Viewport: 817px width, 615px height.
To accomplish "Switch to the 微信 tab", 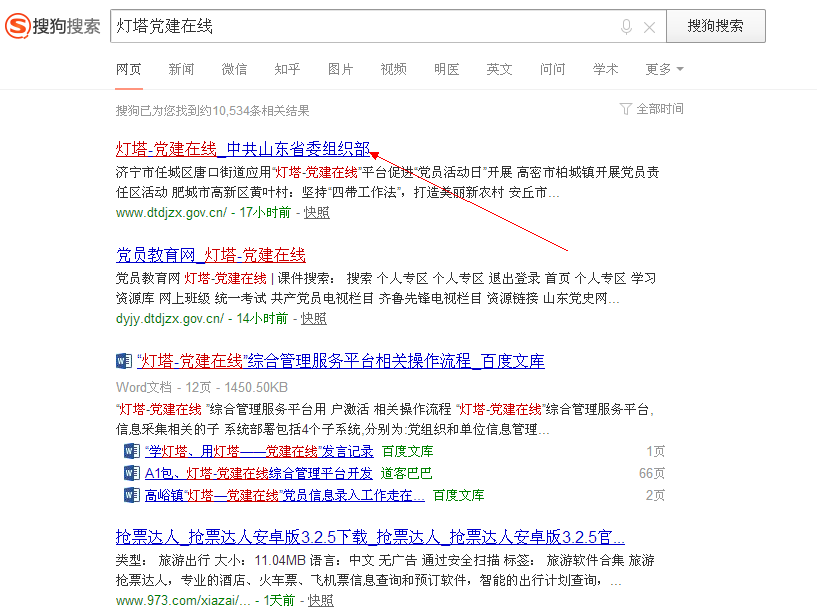I will tap(234, 69).
